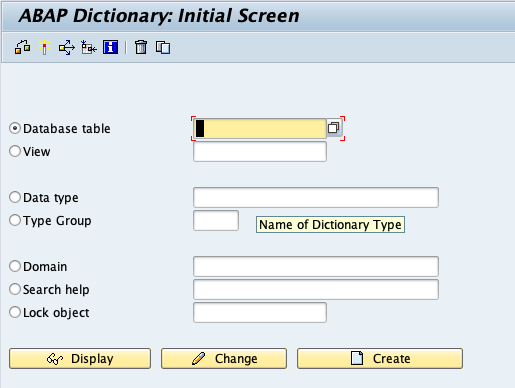Focus the Database table name field
This screenshot has width=515, height=388.
[260, 128]
